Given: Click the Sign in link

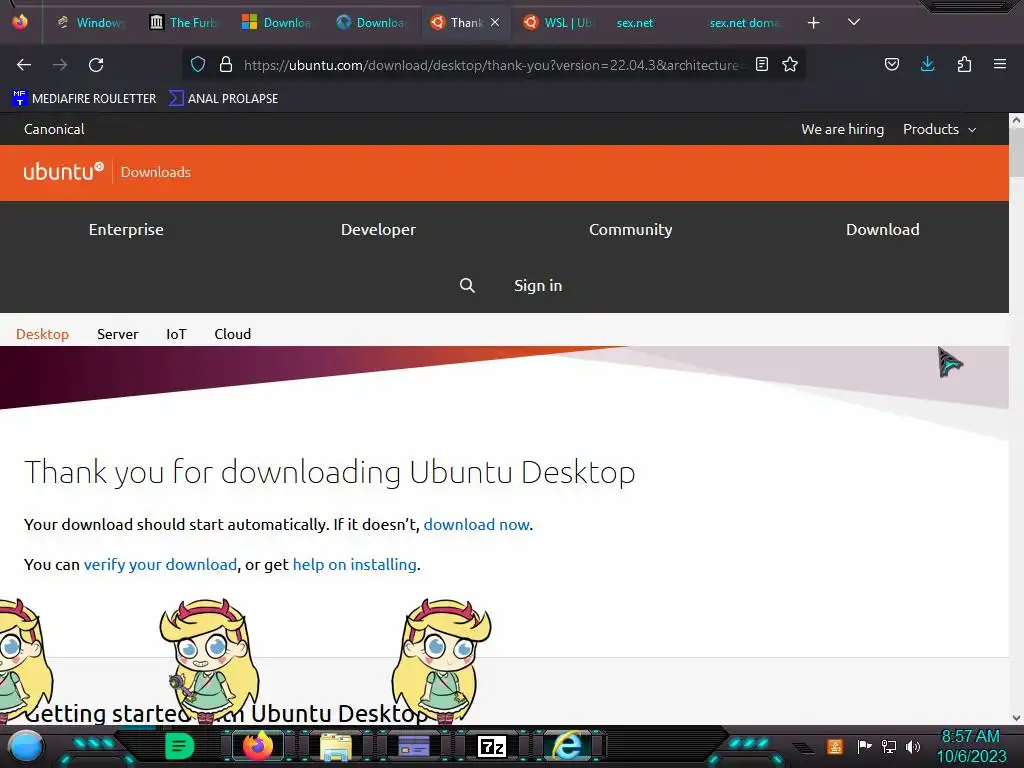Looking at the screenshot, I should [537, 285].
